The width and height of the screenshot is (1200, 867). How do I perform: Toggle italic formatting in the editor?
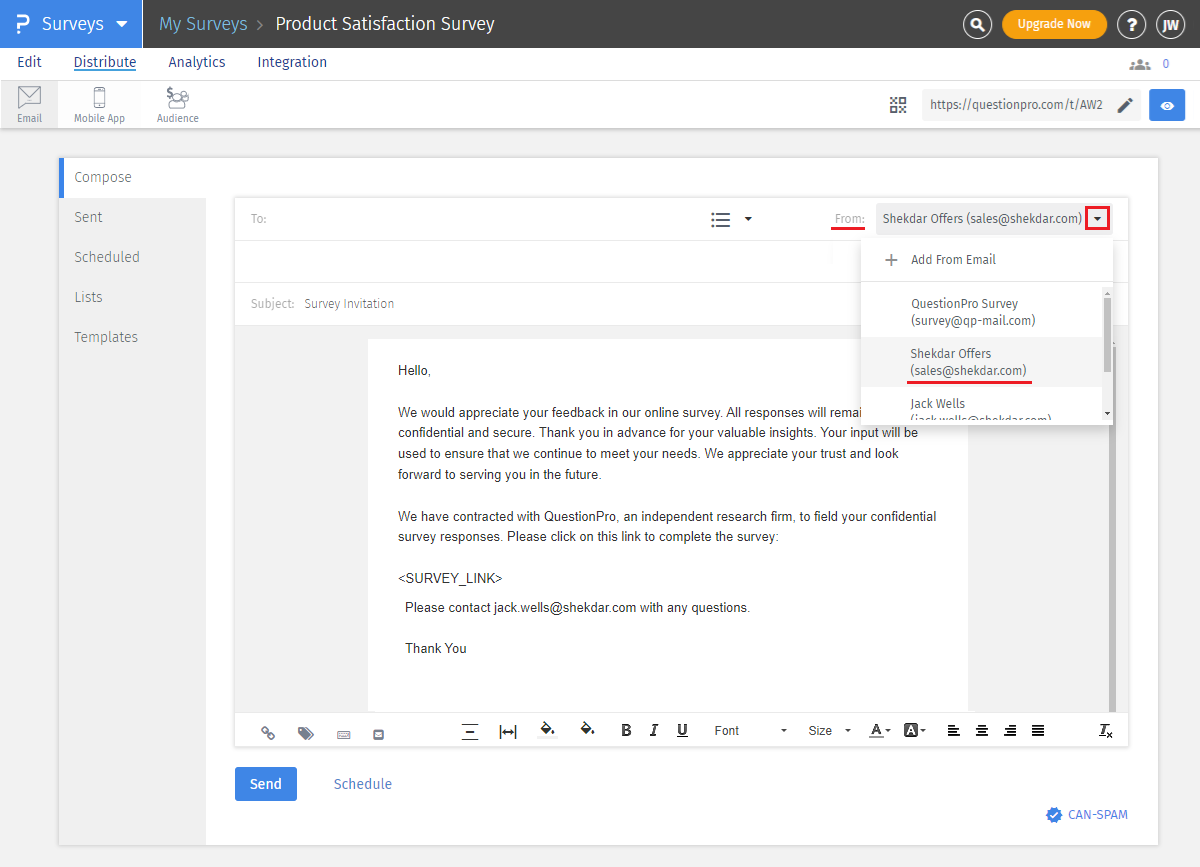pyautogui.click(x=654, y=731)
